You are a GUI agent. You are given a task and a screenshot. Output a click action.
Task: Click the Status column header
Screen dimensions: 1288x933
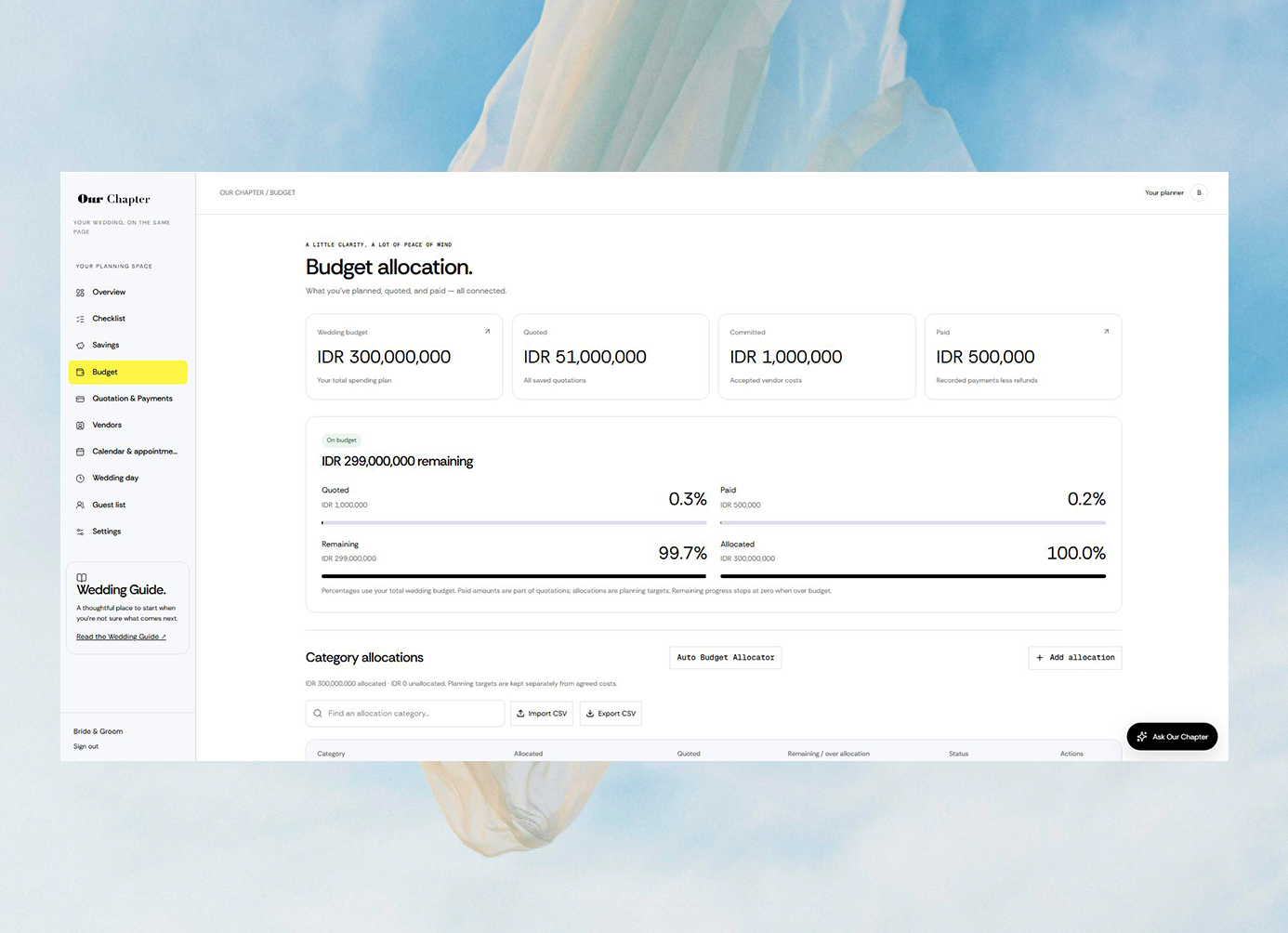point(958,754)
